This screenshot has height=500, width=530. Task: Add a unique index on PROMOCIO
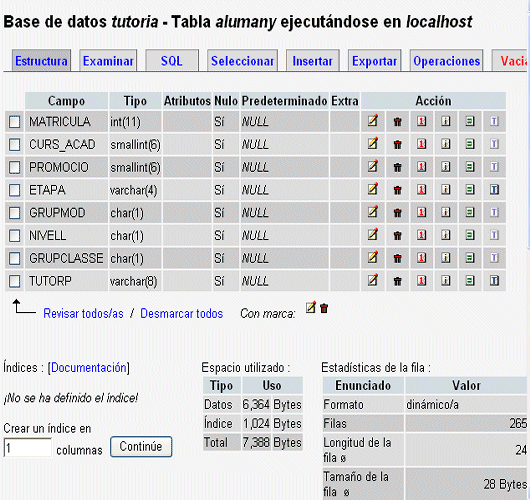470,167
